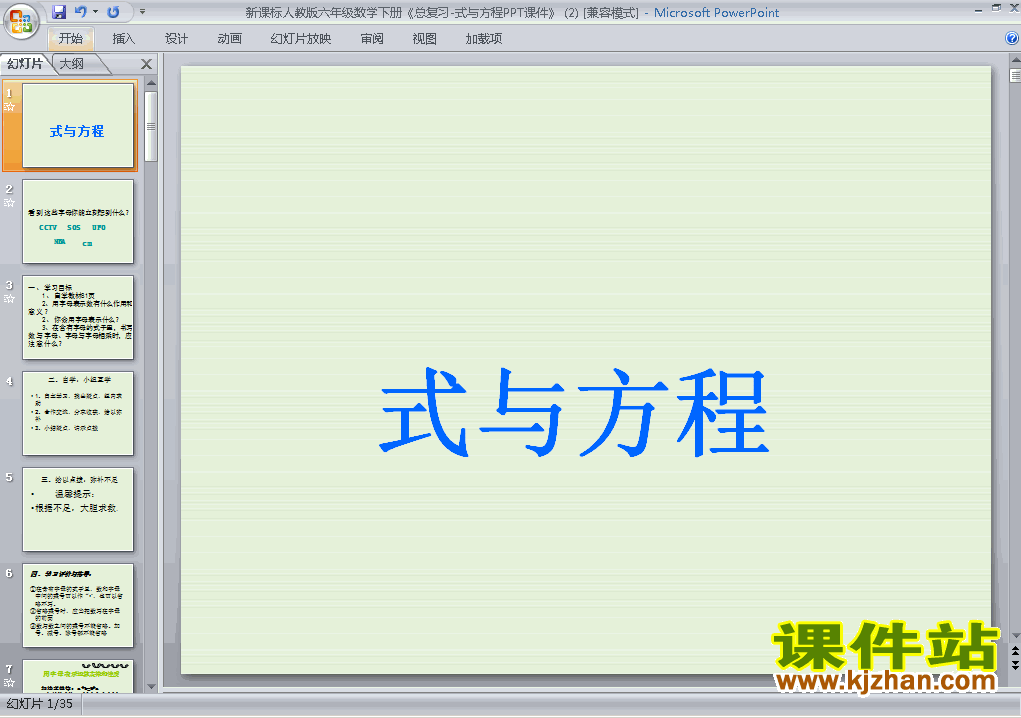Screen dimensions: 1021x718
Task: Select slide 1 thumbnail 式与方程
Action: [78, 125]
